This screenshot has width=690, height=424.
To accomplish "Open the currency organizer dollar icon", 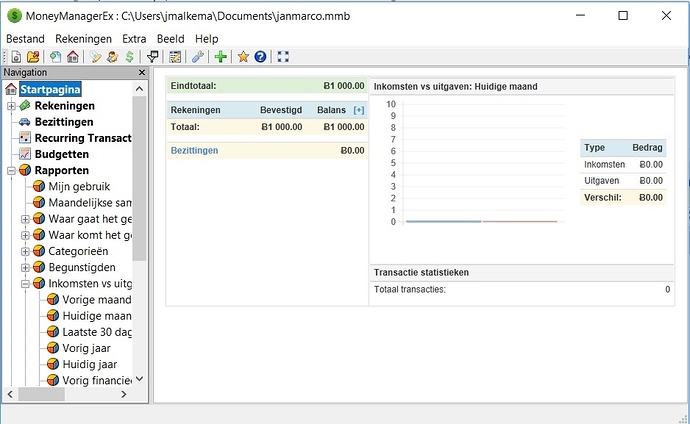I will (129, 57).
